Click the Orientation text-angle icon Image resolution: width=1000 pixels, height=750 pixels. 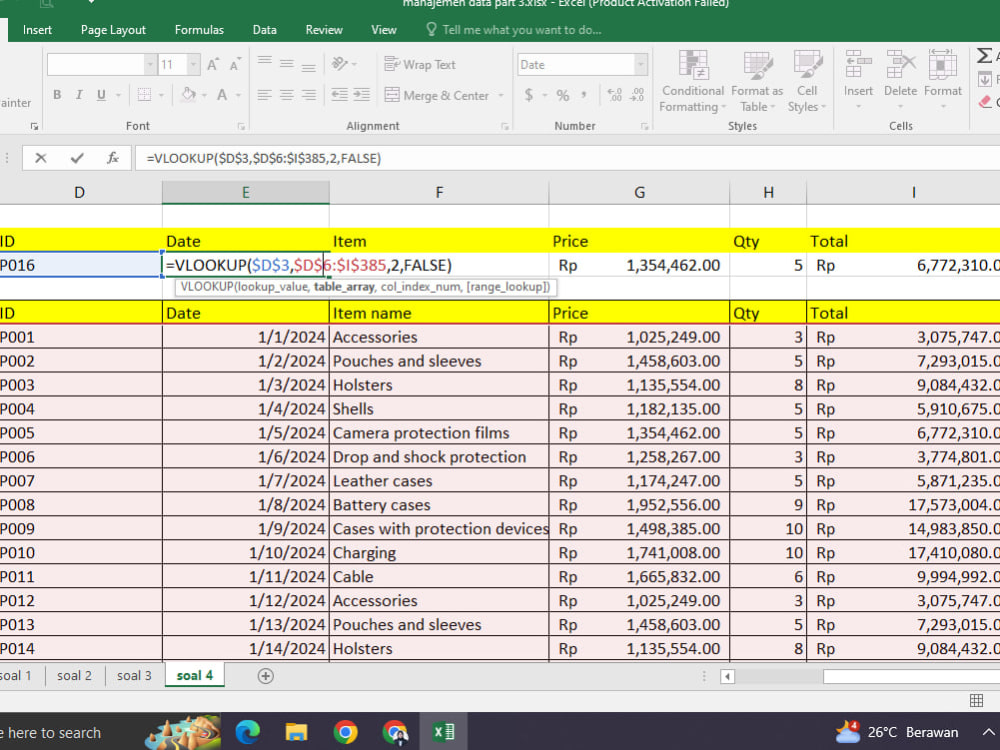click(340, 63)
